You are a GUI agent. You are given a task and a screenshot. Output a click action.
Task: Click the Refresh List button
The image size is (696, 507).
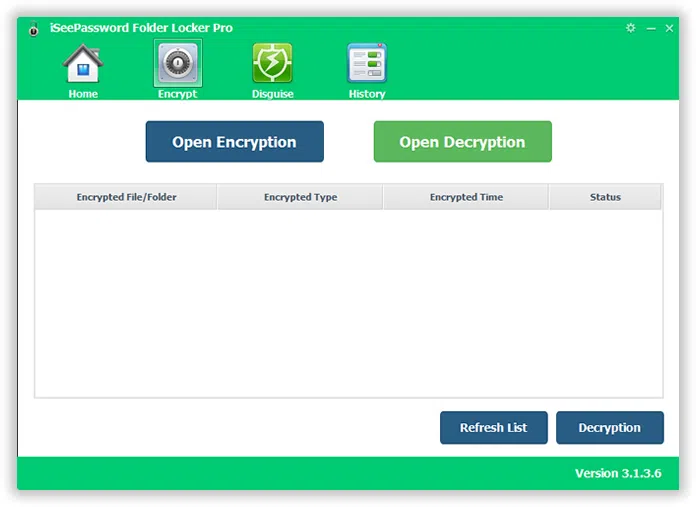(x=494, y=428)
